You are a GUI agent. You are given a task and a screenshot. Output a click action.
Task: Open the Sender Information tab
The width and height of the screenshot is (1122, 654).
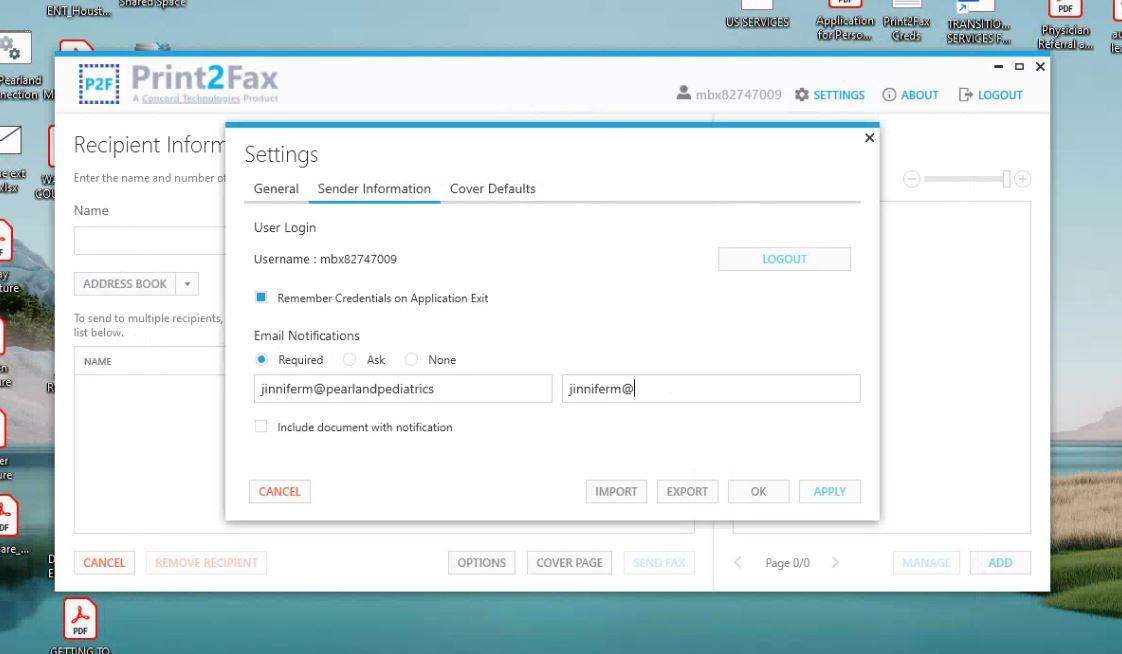click(x=374, y=189)
